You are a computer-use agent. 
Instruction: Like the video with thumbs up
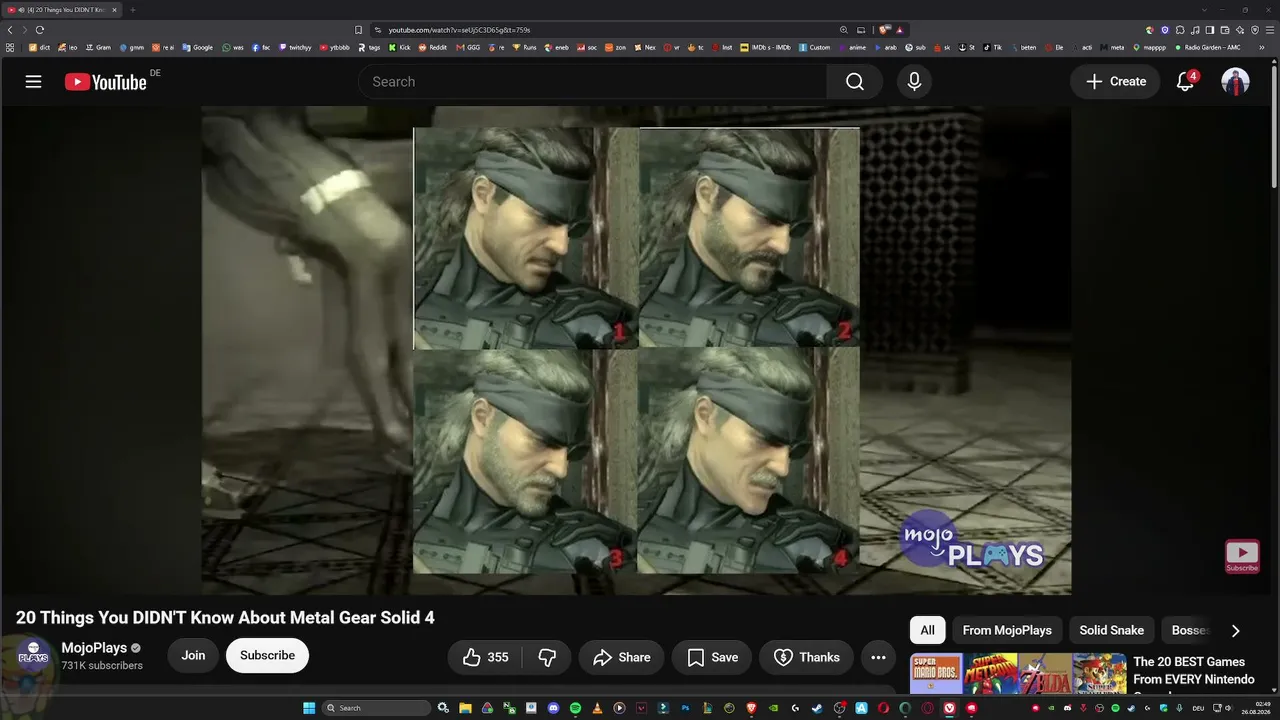(x=487, y=657)
